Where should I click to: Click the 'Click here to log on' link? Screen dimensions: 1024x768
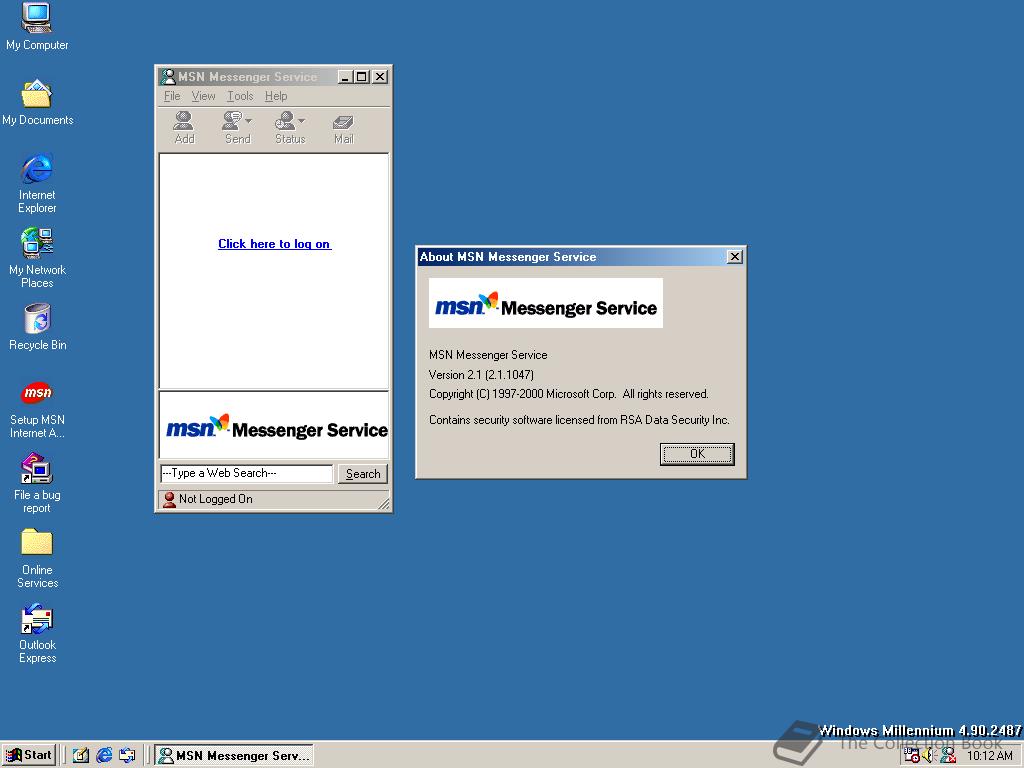coord(274,244)
